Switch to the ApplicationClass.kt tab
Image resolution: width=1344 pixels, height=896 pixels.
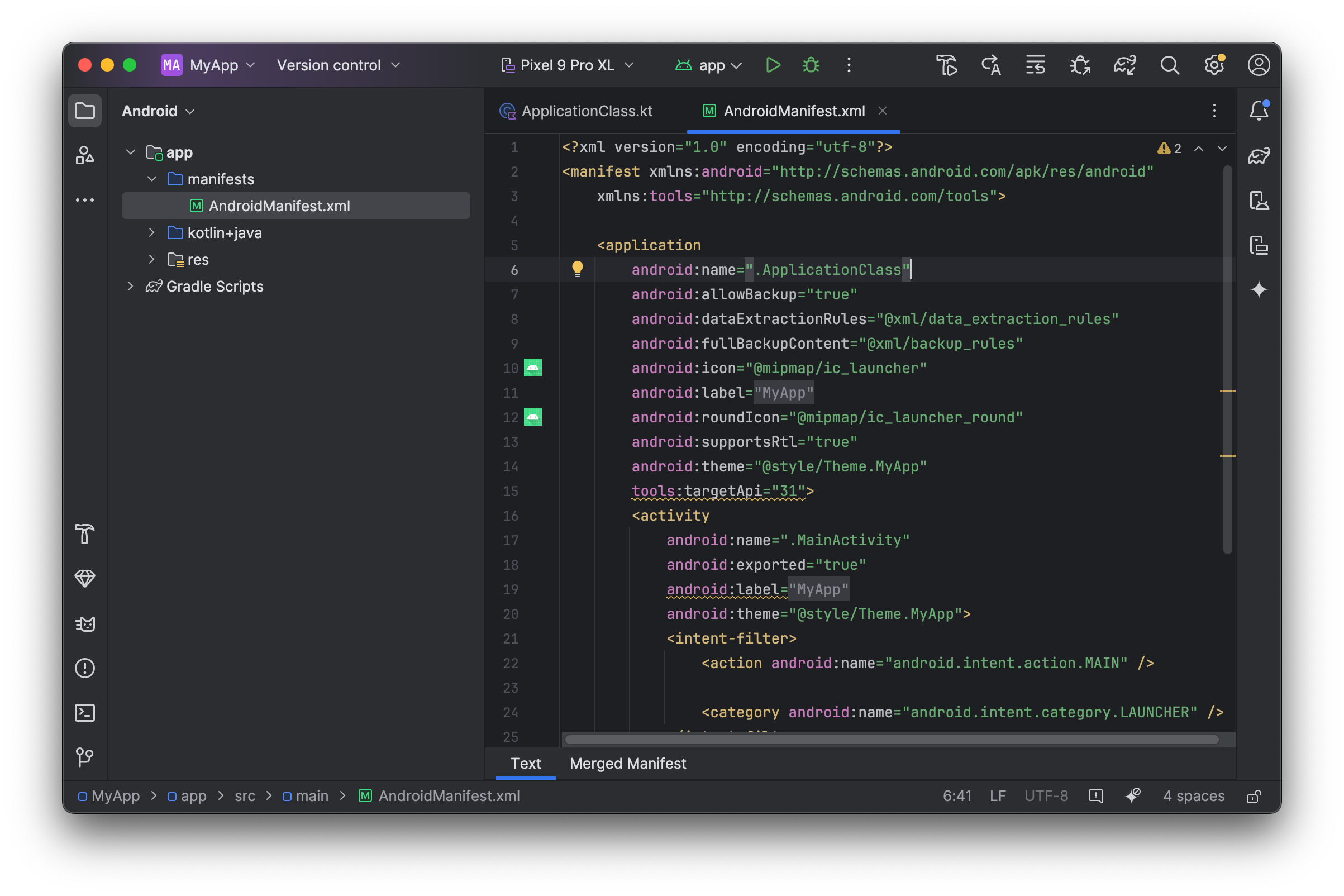point(586,111)
